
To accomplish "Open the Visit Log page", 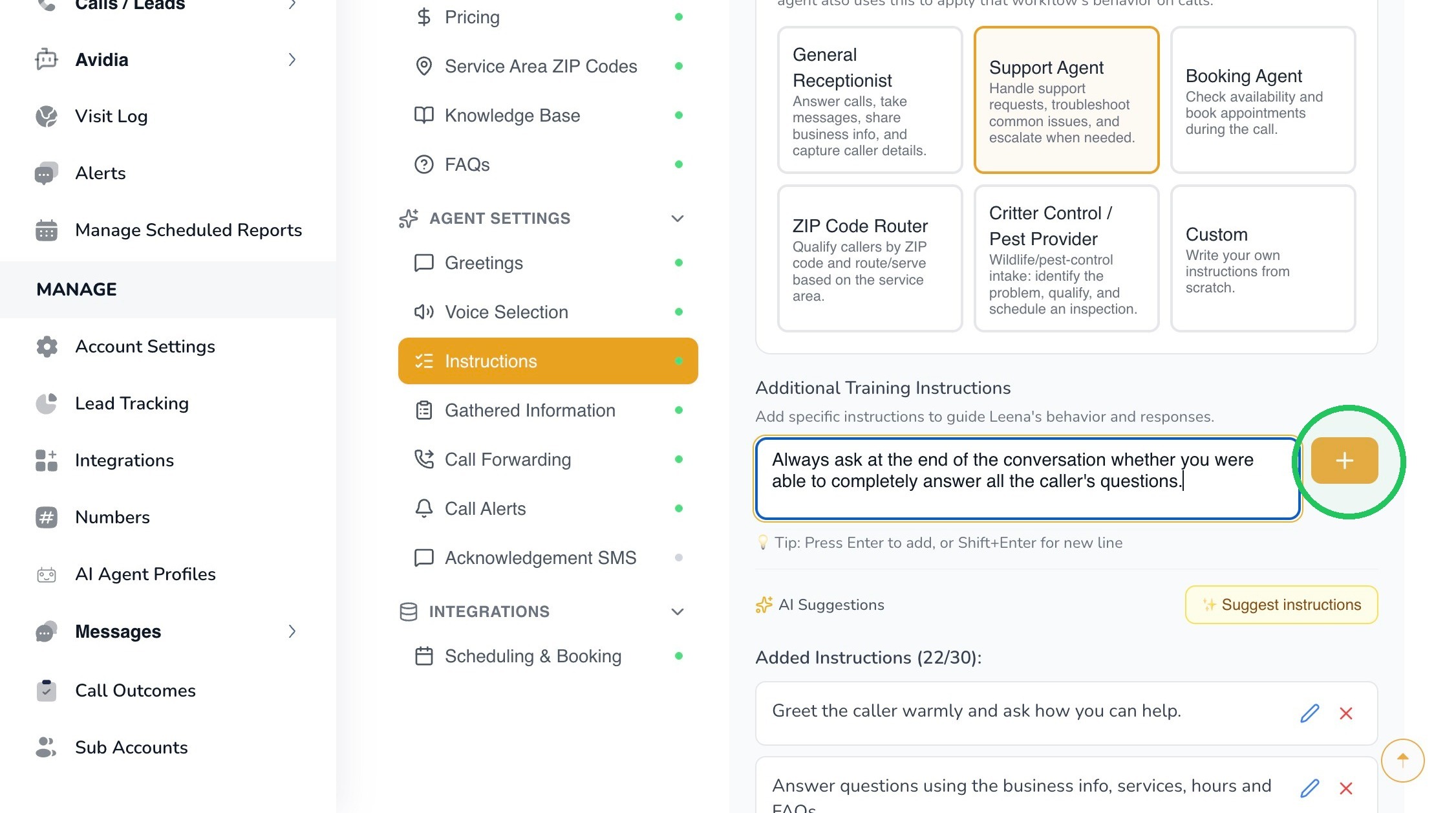I will click(111, 116).
